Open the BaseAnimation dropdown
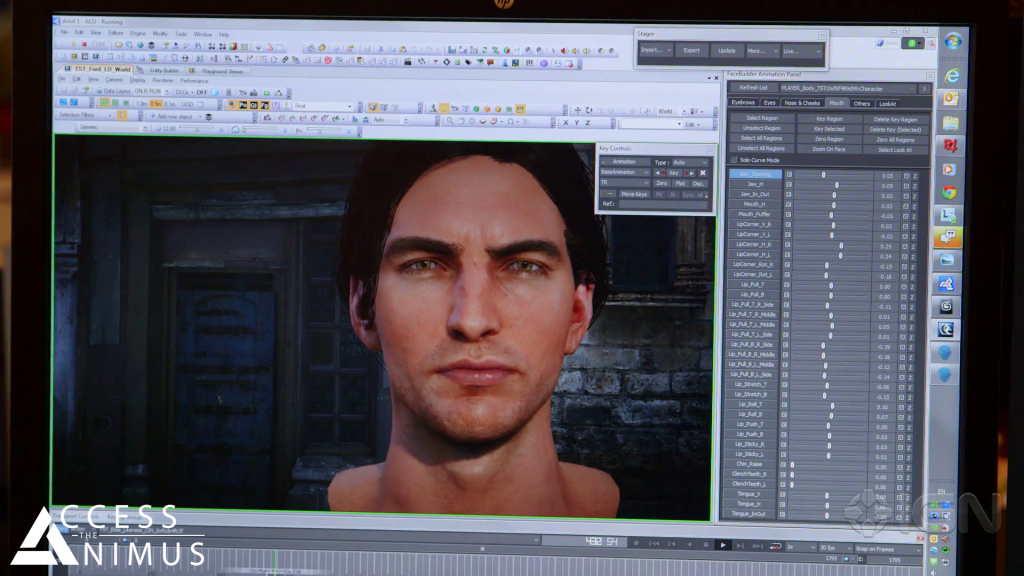Image resolution: width=1024 pixels, height=576 pixels. pyautogui.click(x=624, y=172)
